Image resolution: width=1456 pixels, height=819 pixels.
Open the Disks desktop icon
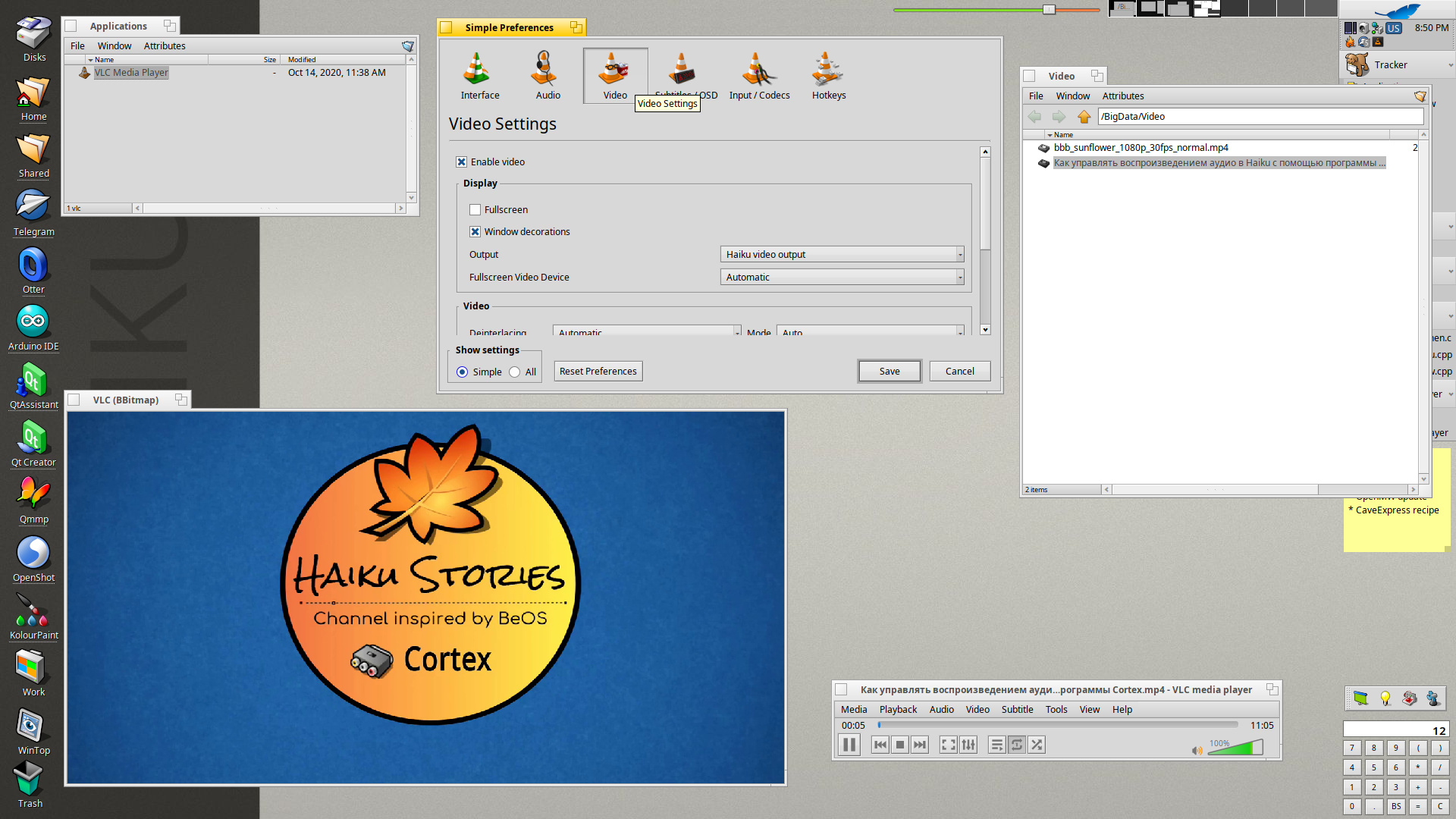(33, 39)
